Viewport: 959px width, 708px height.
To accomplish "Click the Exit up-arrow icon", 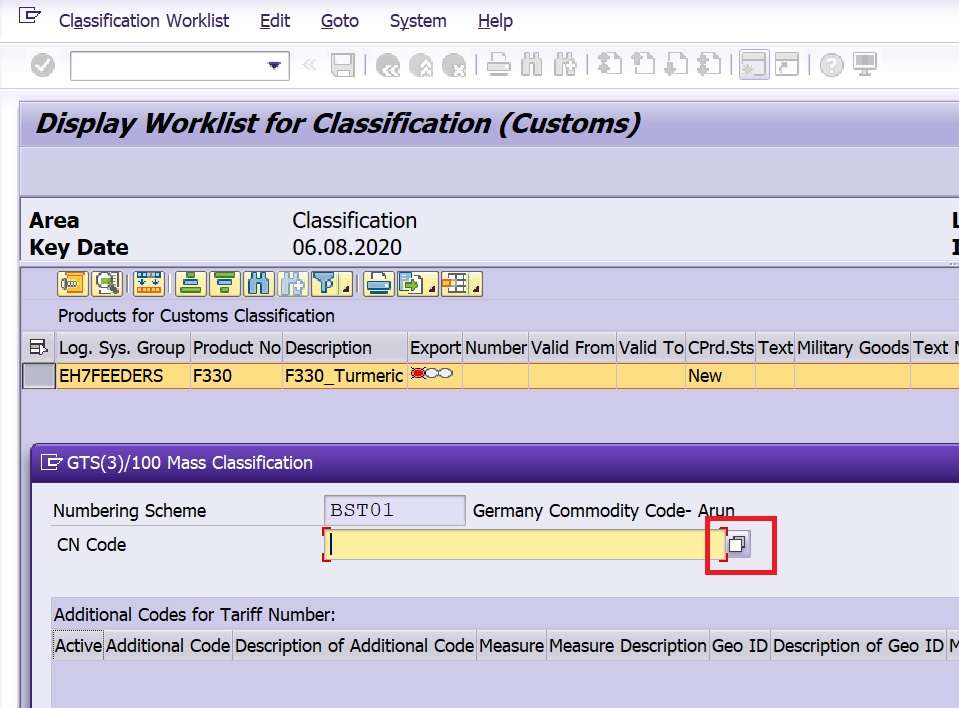I will tap(421, 65).
